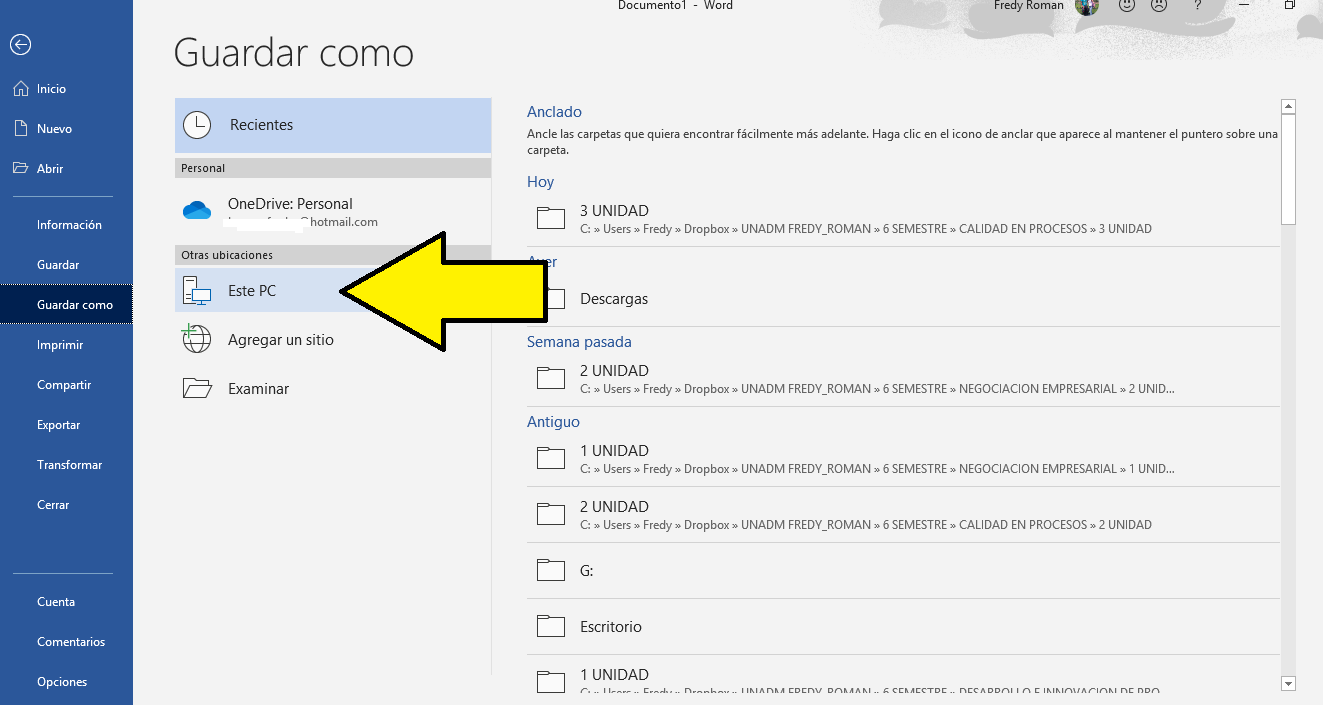Select Nuevo in the sidebar

55,128
